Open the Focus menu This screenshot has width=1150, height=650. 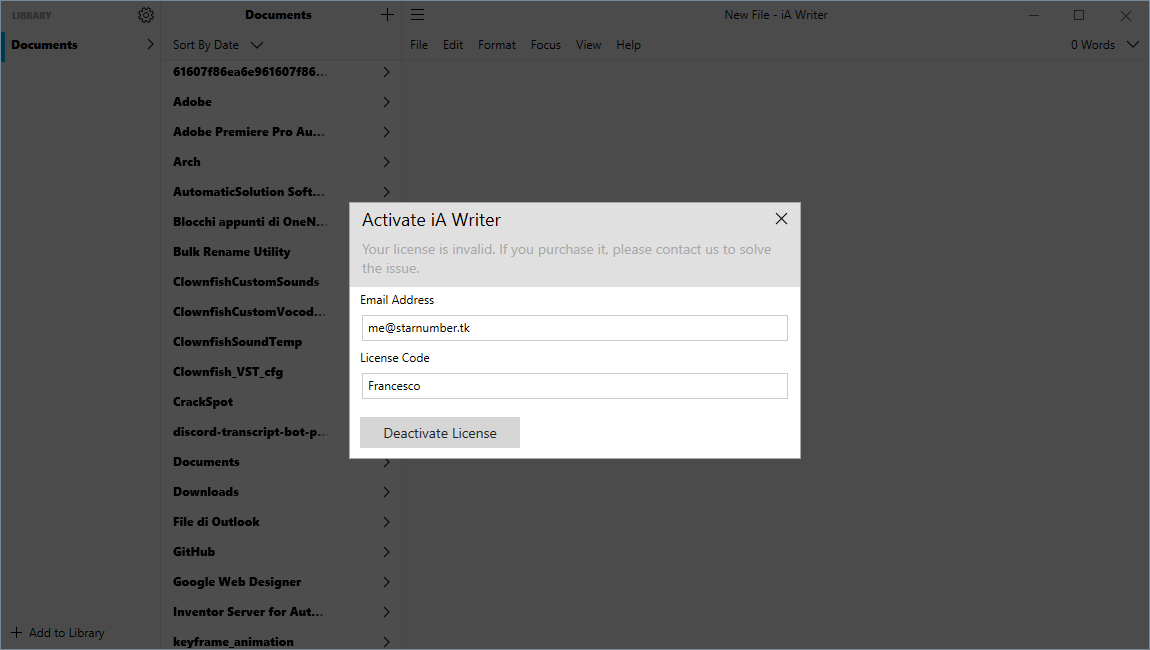[546, 45]
